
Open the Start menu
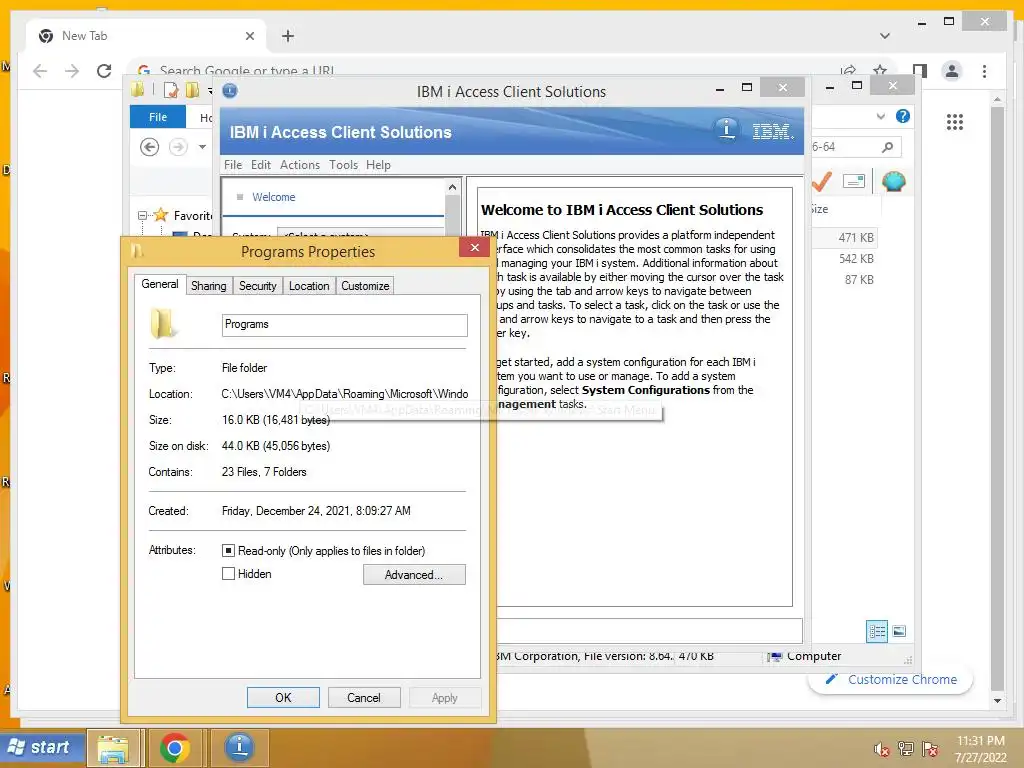click(42, 748)
